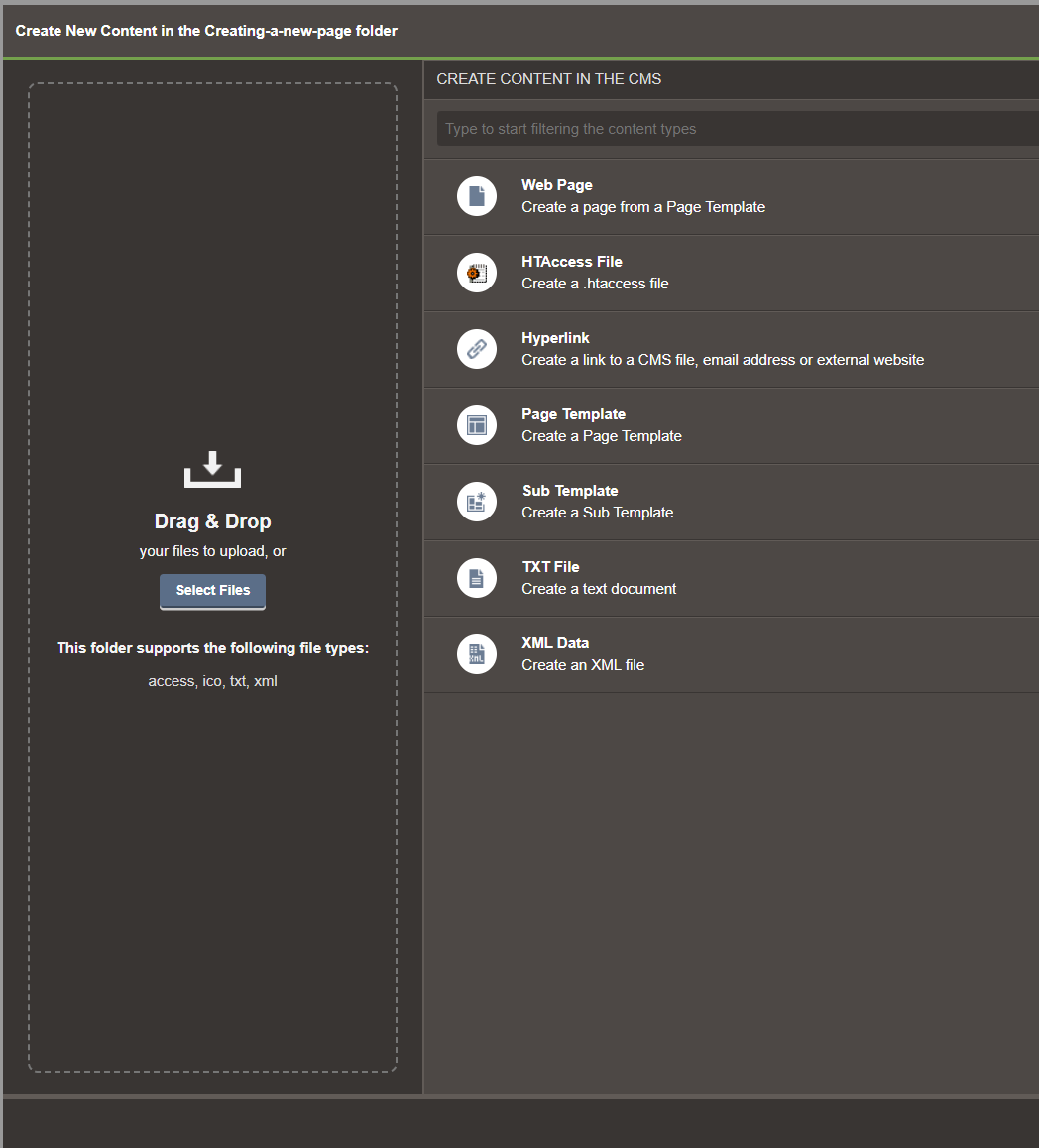Choose the Web Page content type title
The width and height of the screenshot is (1039, 1148).
[x=557, y=185]
